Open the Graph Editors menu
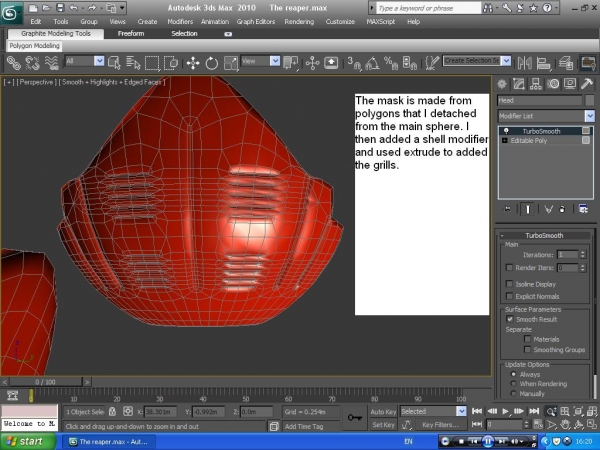Viewport: 600px width, 450px height. pos(256,22)
